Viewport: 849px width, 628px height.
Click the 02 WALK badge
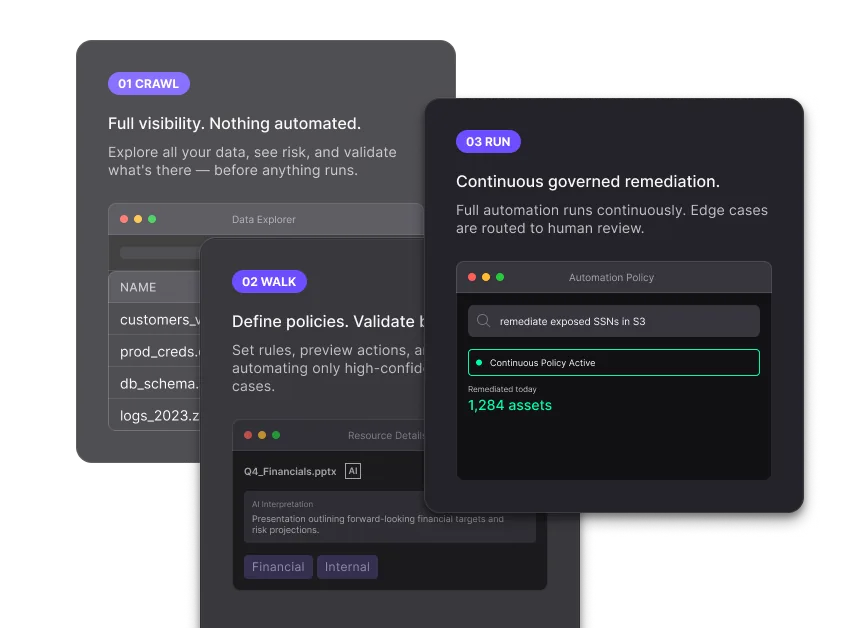point(269,282)
